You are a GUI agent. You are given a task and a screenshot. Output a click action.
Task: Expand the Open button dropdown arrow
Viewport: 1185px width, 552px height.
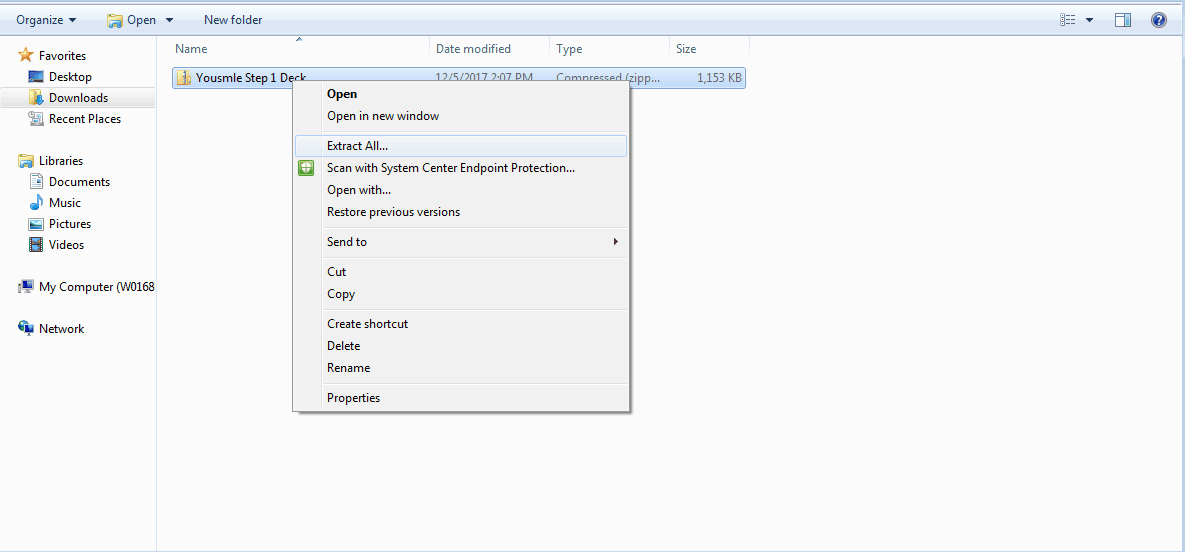(169, 20)
